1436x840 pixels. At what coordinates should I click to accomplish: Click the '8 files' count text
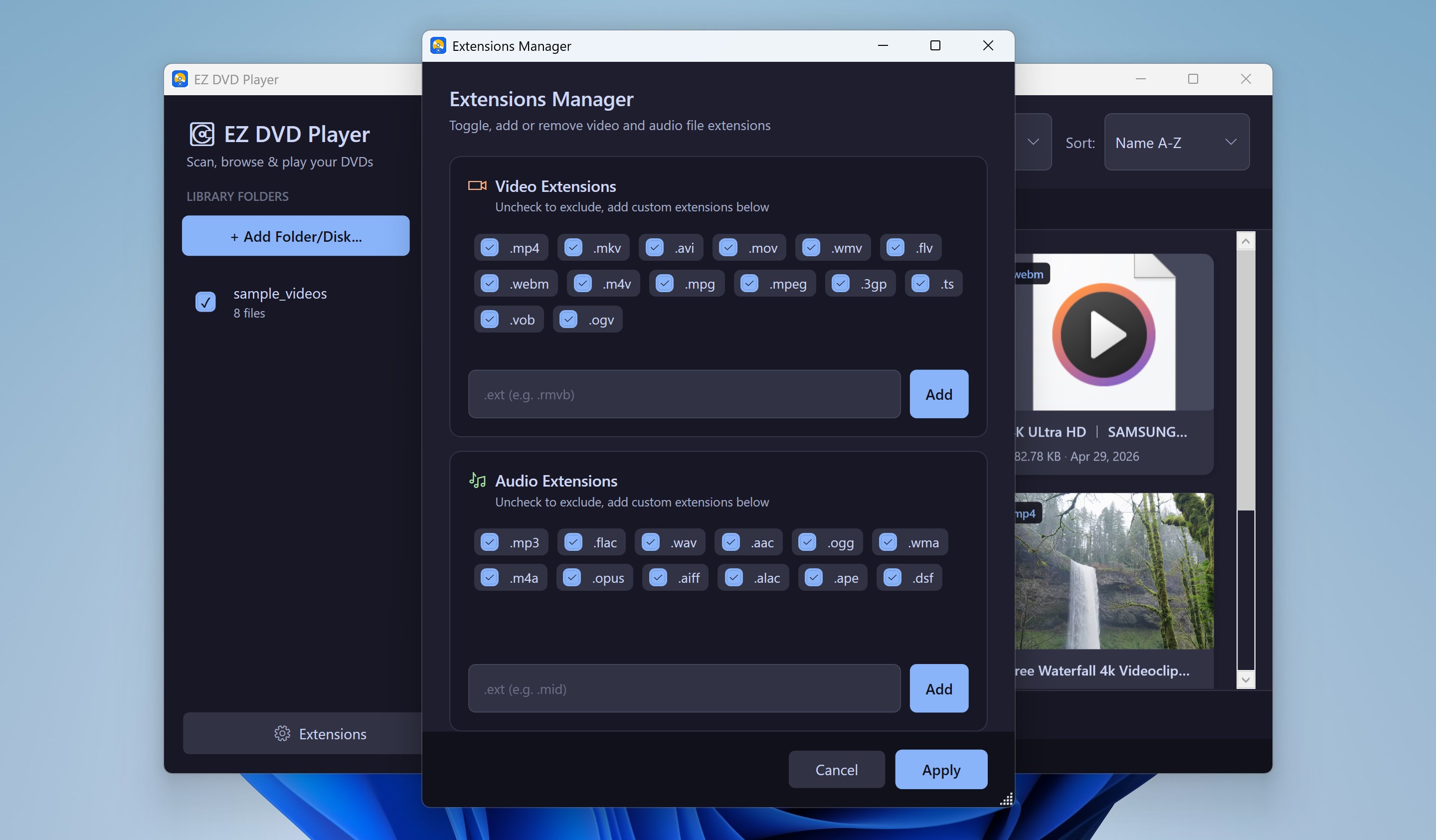coord(249,313)
